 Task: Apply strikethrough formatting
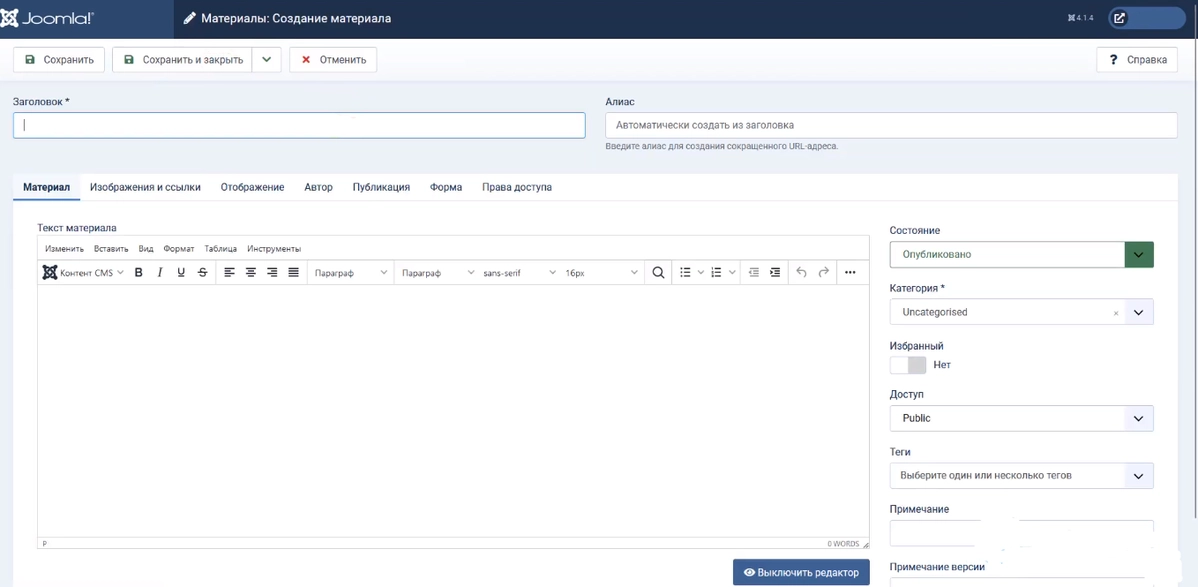[203, 273]
